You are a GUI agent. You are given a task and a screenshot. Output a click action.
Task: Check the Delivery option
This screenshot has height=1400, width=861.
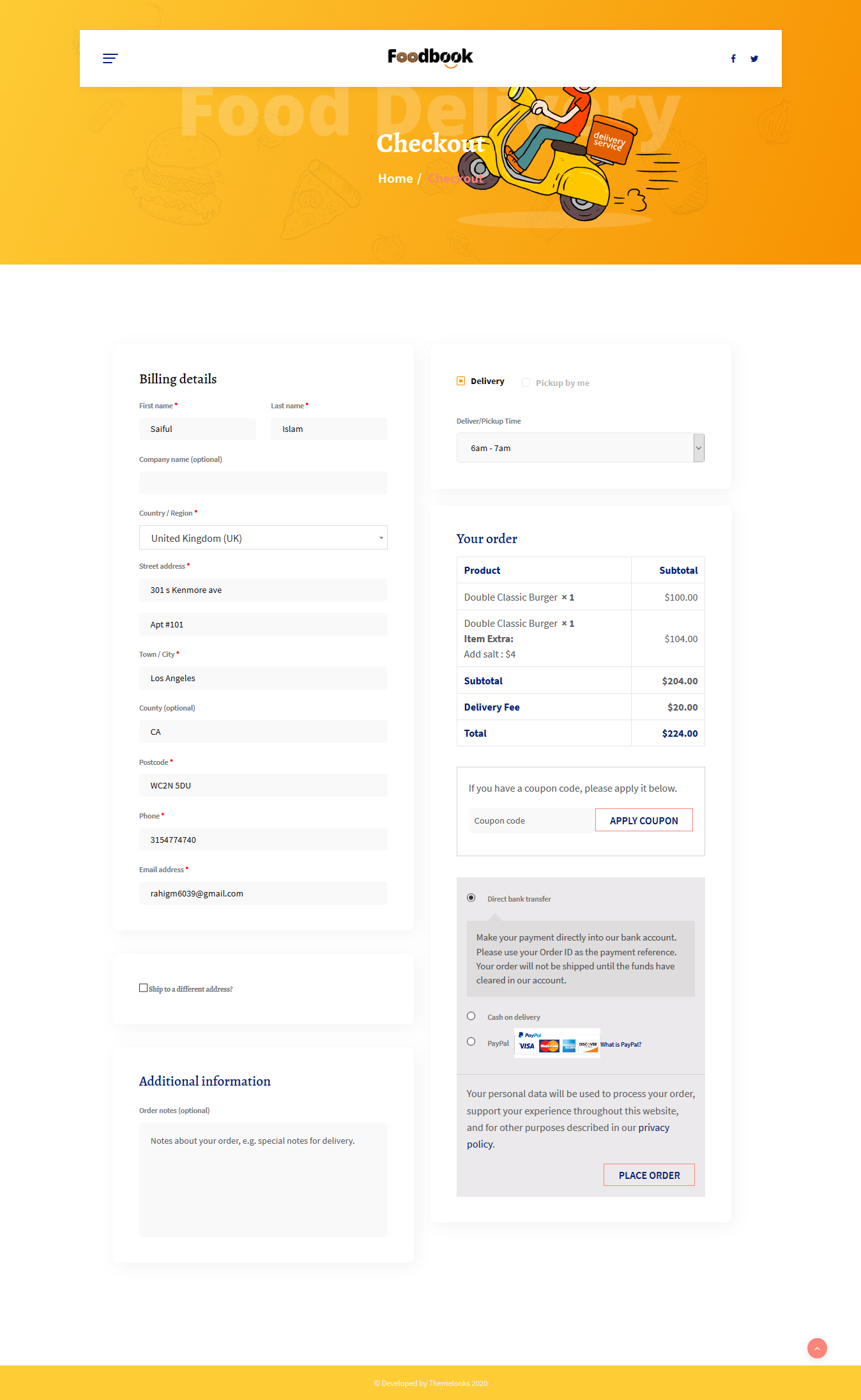pos(461,381)
